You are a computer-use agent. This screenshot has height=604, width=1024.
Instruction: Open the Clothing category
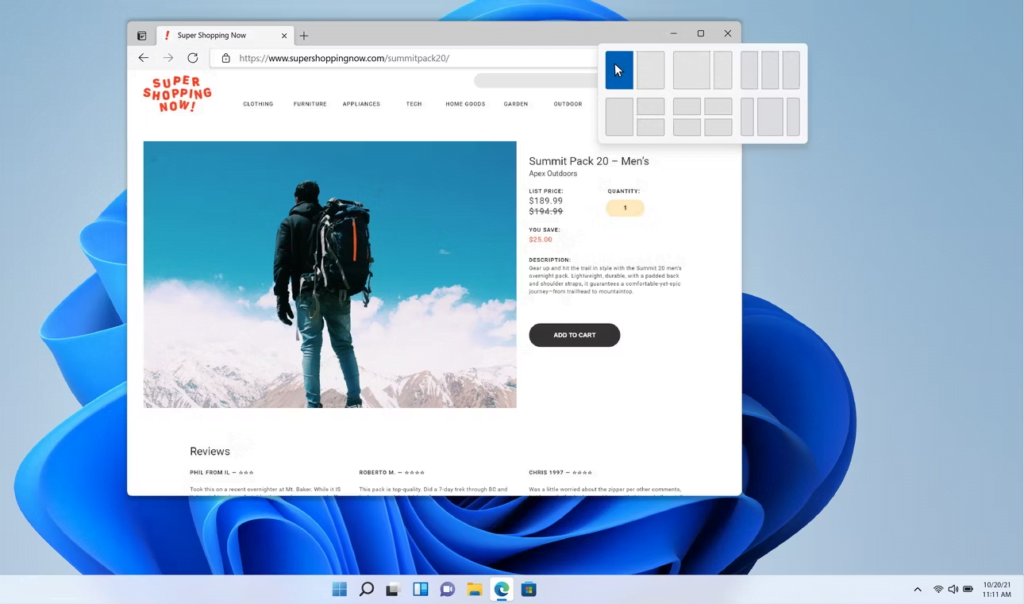tap(258, 103)
